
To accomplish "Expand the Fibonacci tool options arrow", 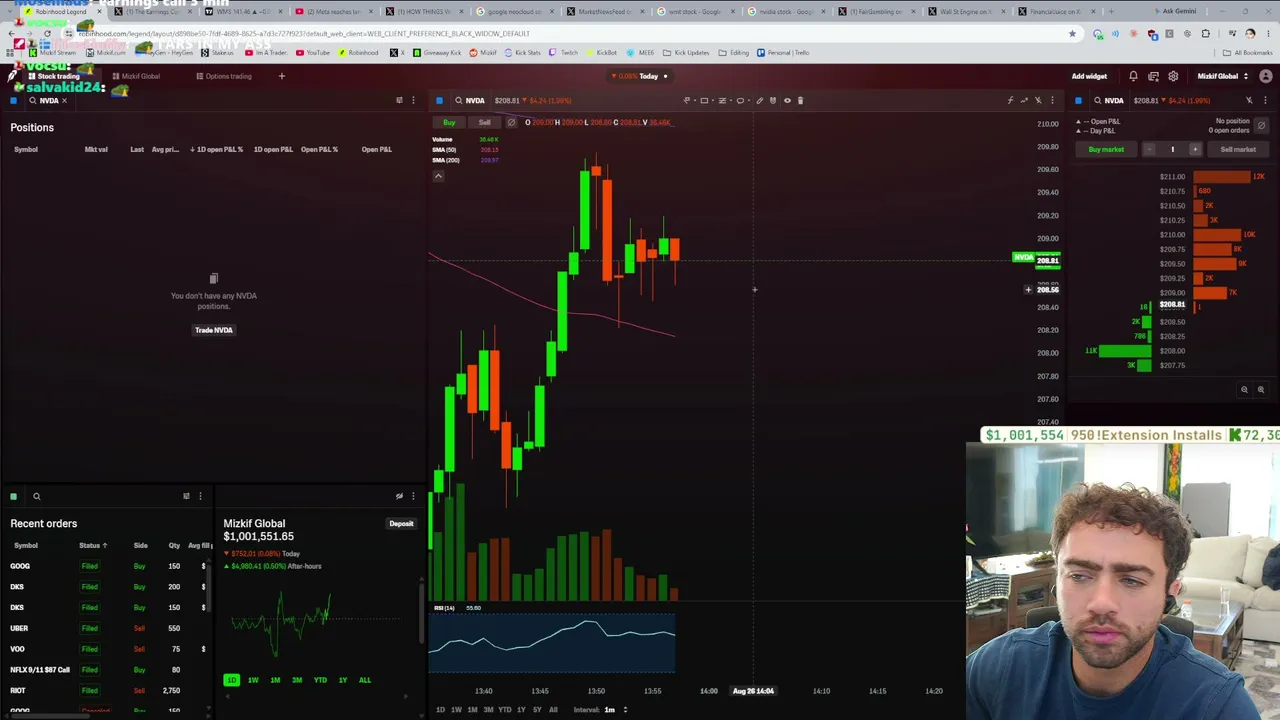I will [730, 100].
